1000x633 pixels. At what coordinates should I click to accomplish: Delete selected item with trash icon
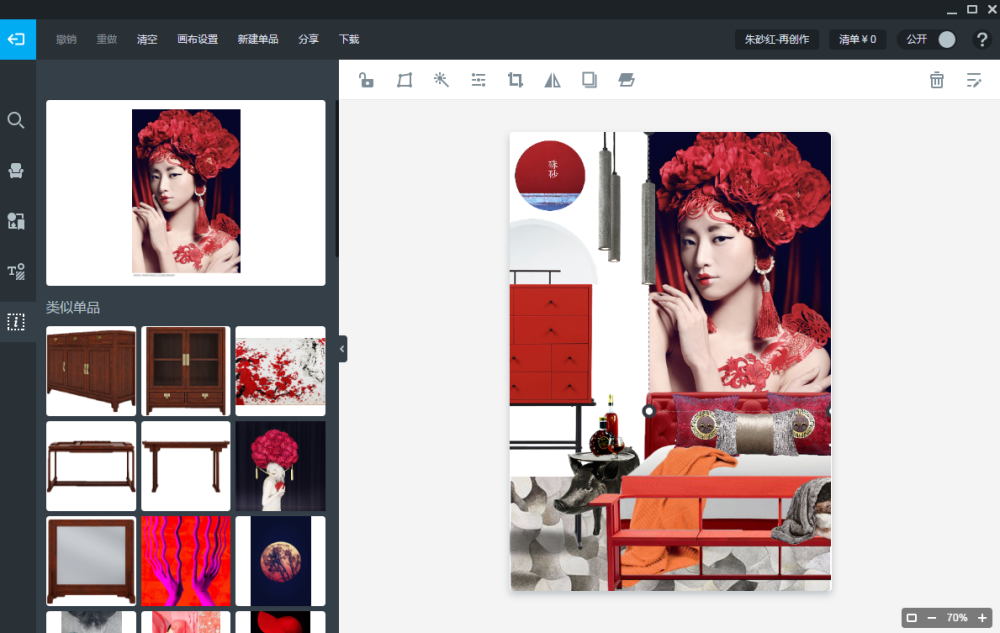pyautogui.click(x=936, y=80)
